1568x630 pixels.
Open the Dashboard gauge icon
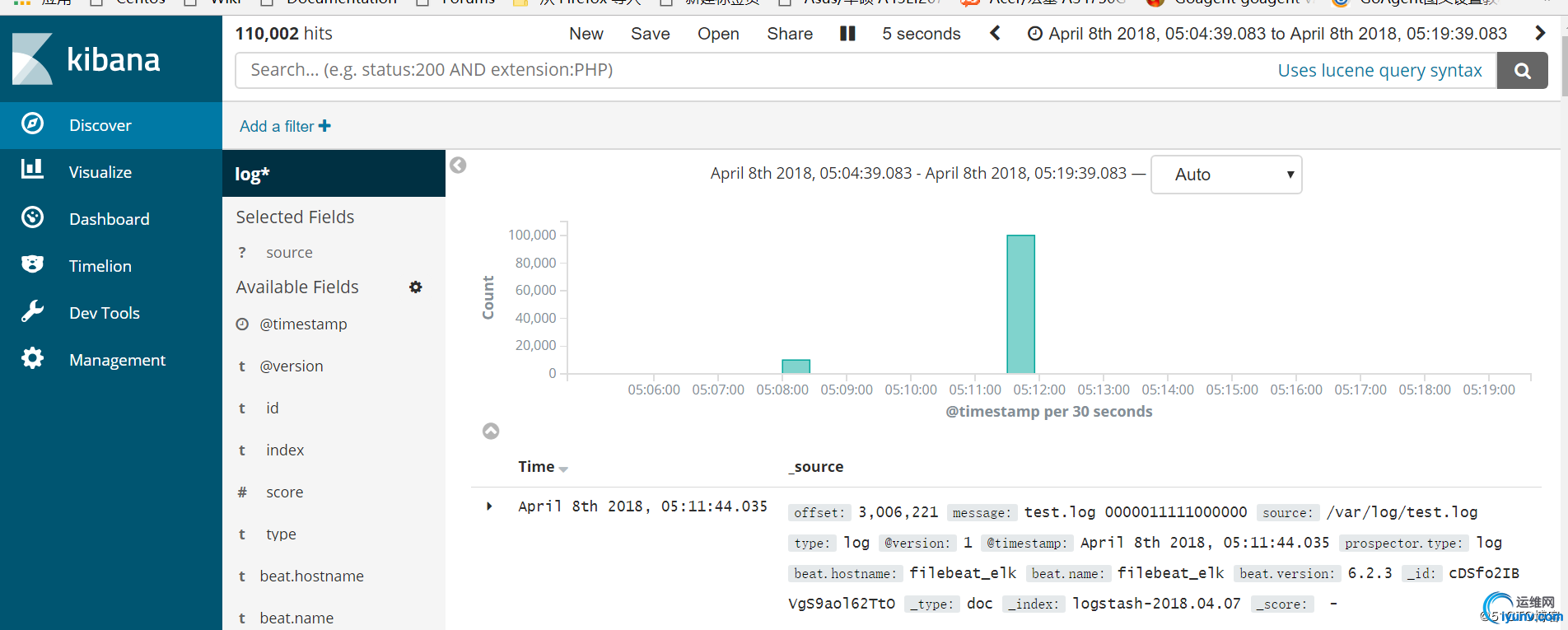tap(32, 217)
